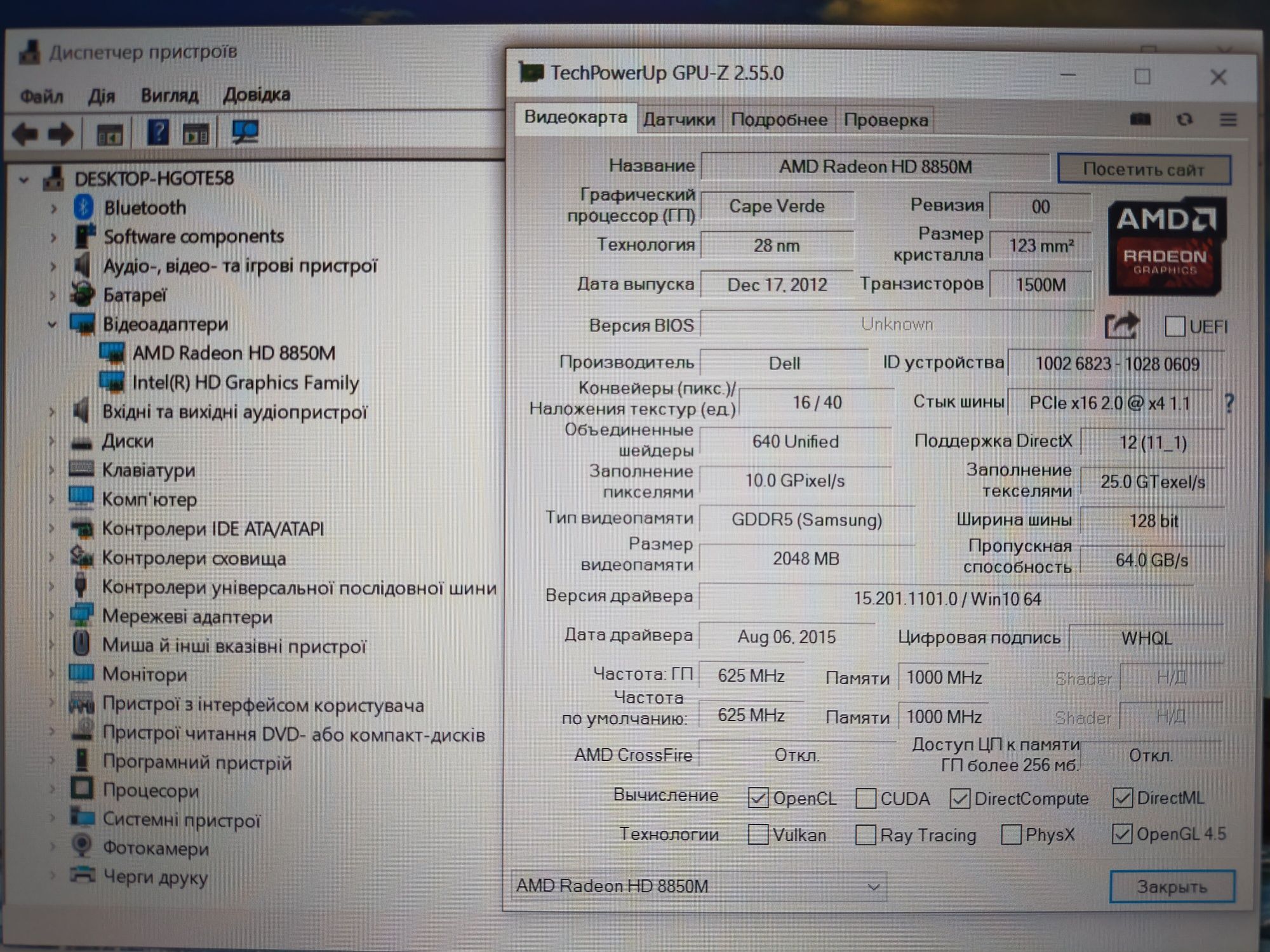Select Миша й інші вказівні пристрої icon
This screenshot has height=952, width=1270.
(x=81, y=644)
